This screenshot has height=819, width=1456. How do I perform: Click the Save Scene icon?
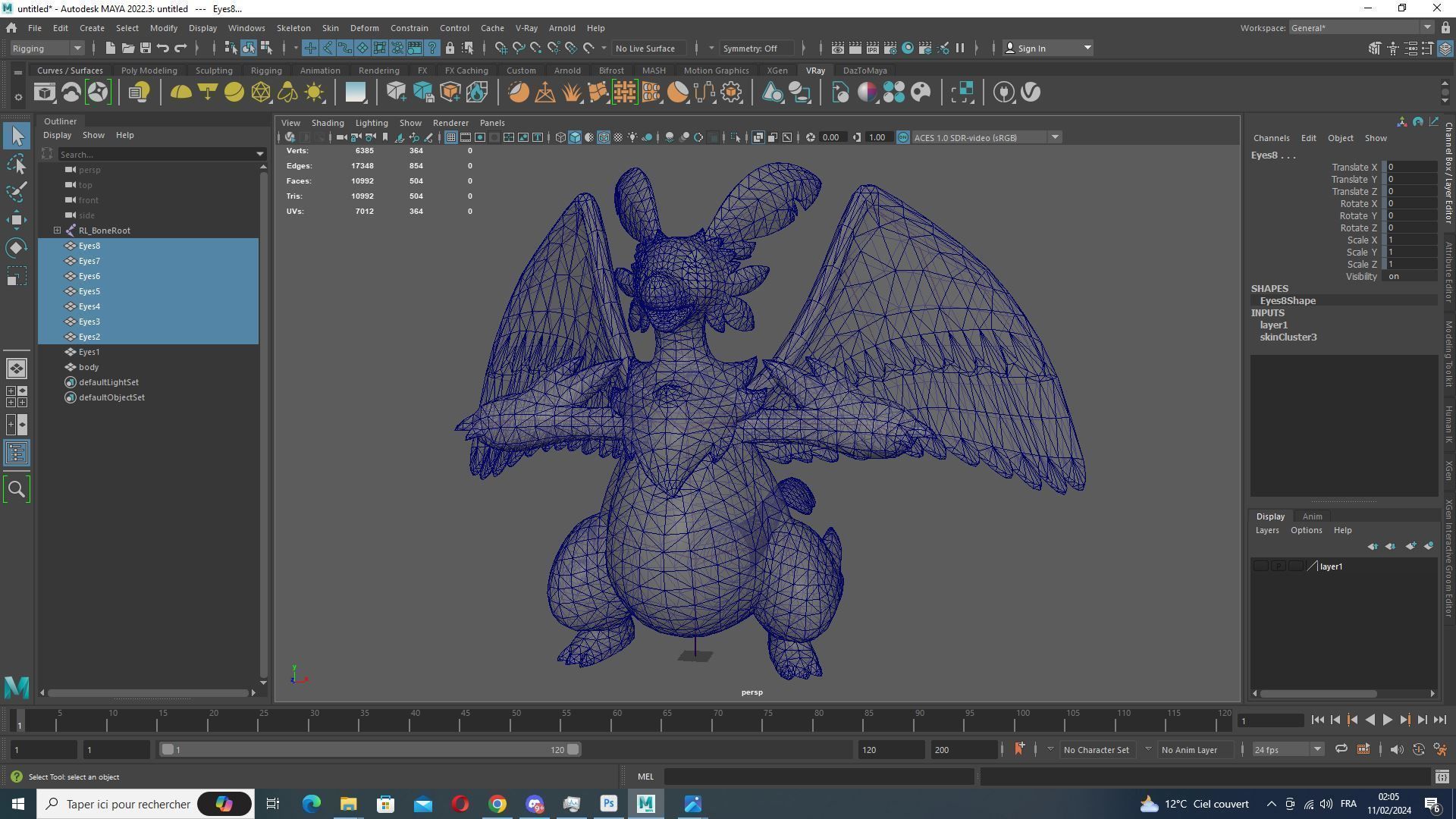[145, 49]
